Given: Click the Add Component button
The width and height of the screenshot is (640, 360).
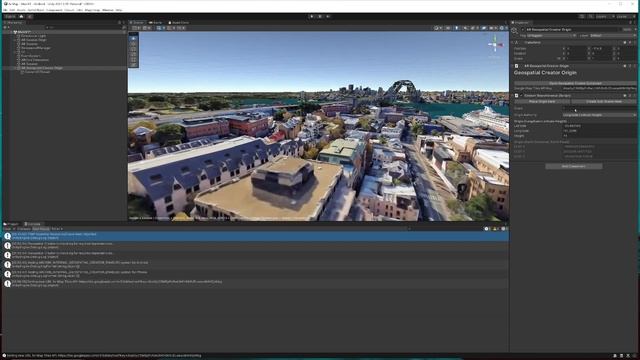Looking at the screenshot, I should [x=573, y=166].
